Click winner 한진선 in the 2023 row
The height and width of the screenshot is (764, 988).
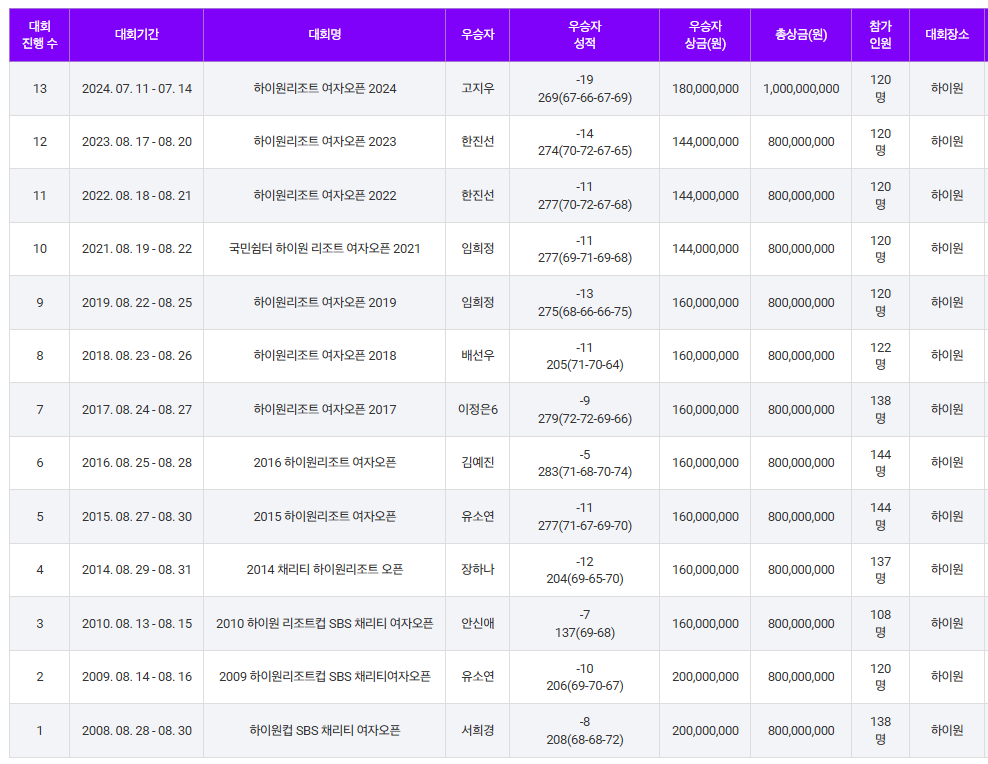click(478, 142)
